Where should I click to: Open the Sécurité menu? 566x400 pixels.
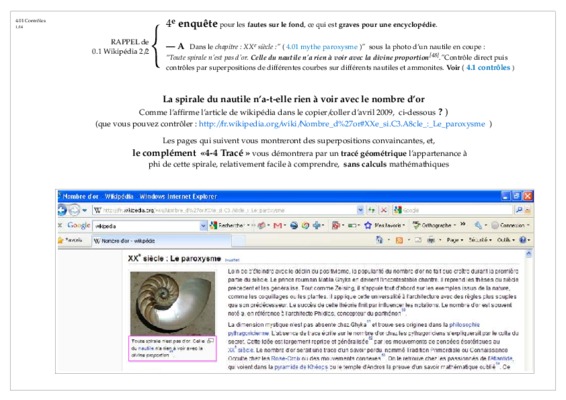[480, 240]
